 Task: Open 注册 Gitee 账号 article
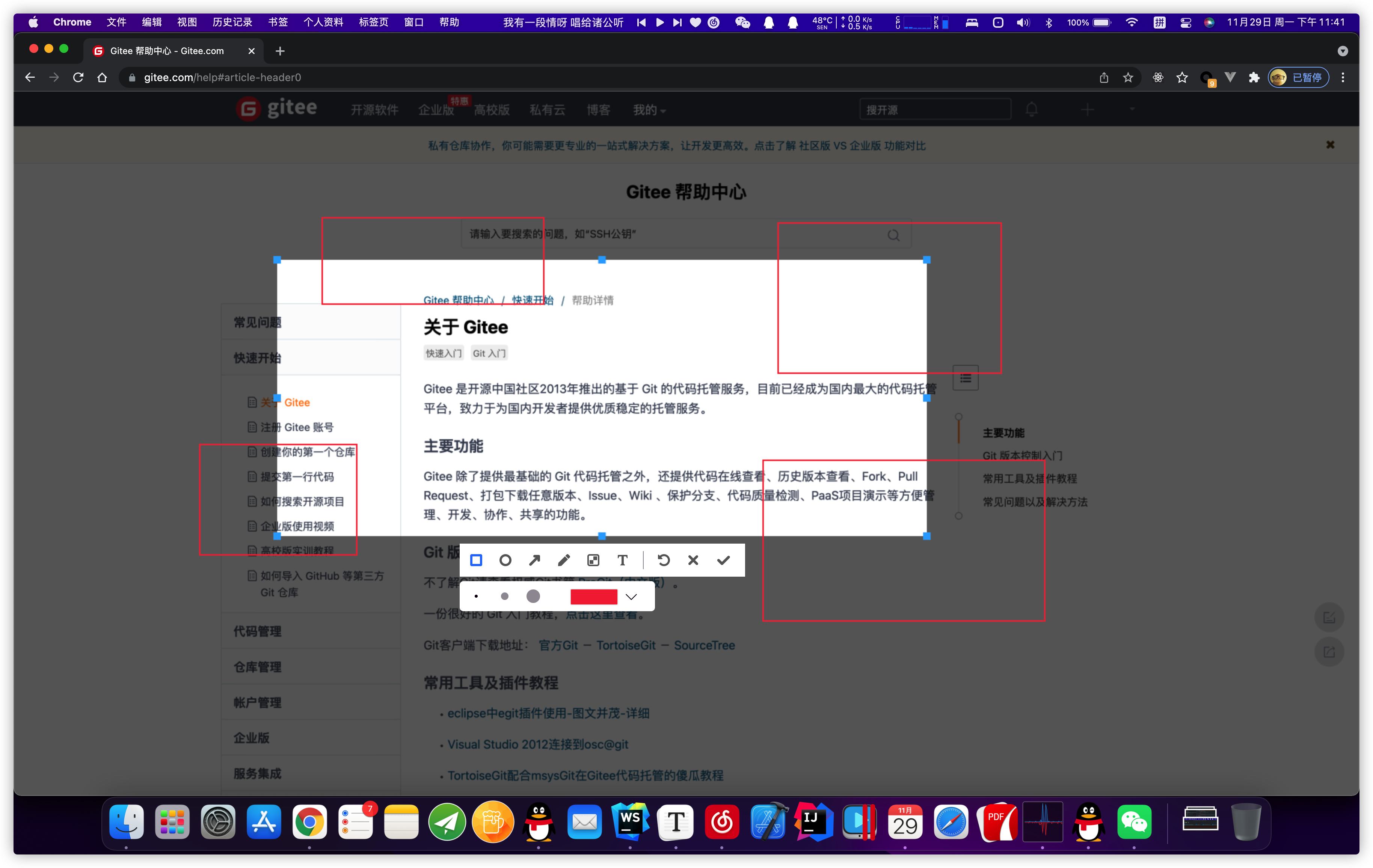pos(297,428)
